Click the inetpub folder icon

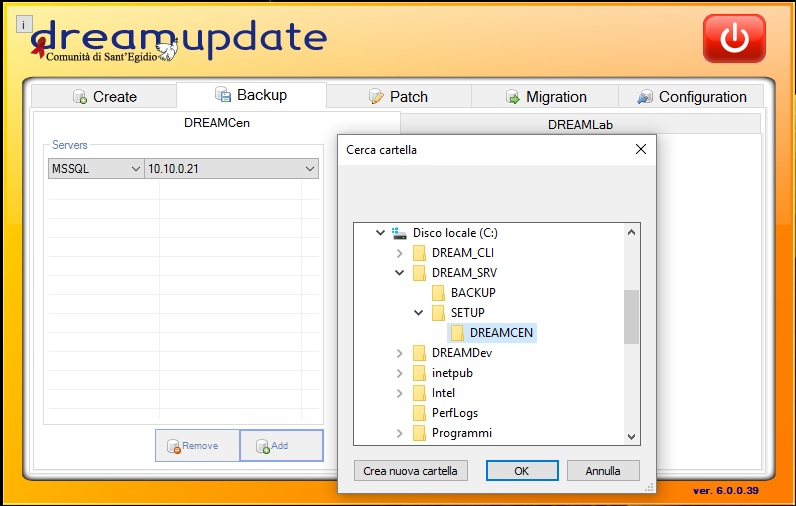[x=419, y=373]
